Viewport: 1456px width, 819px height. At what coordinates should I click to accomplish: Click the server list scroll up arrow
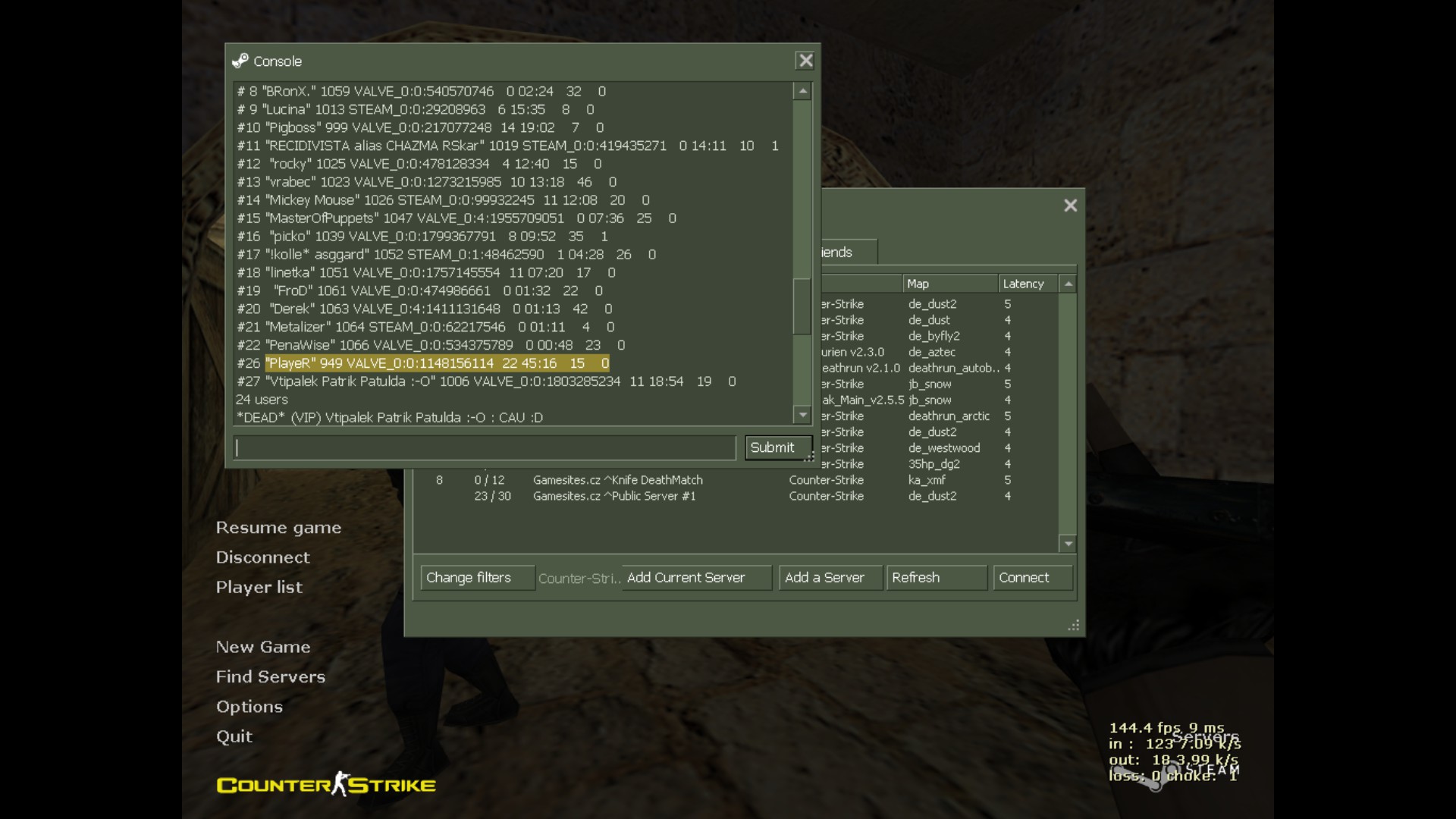pyautogui.click(x=1068, y=284)
